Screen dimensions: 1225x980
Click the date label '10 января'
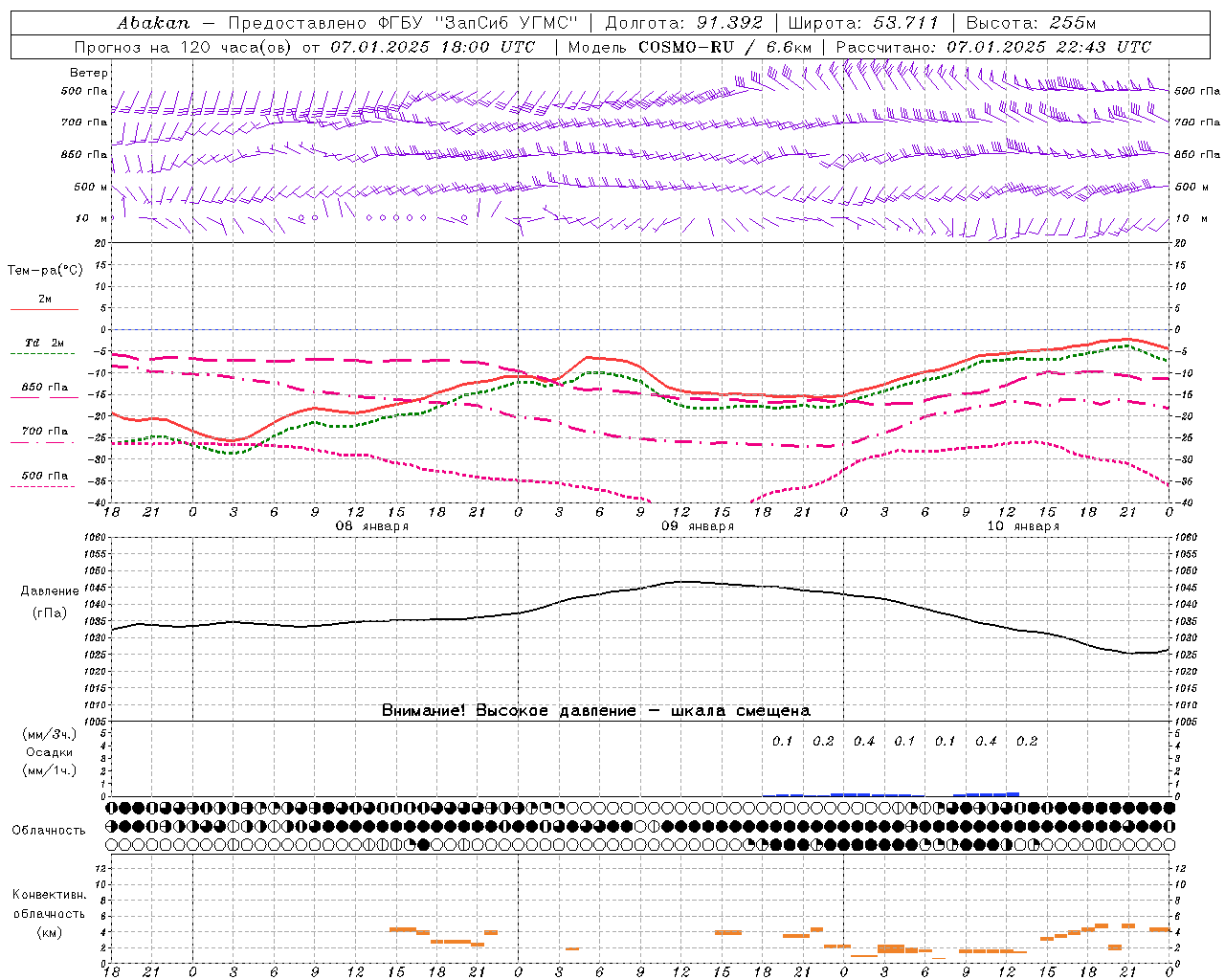pos(1023,526)
